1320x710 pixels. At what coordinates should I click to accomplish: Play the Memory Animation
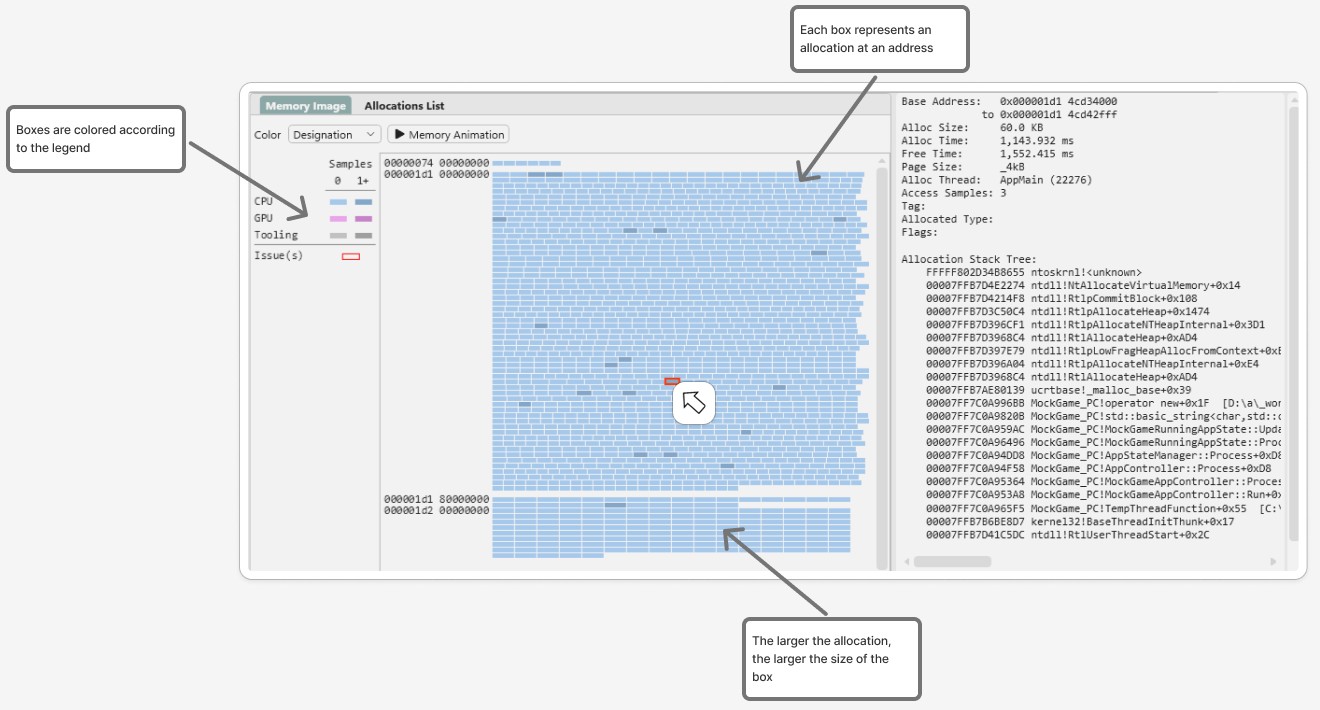[x=448, y=134]
